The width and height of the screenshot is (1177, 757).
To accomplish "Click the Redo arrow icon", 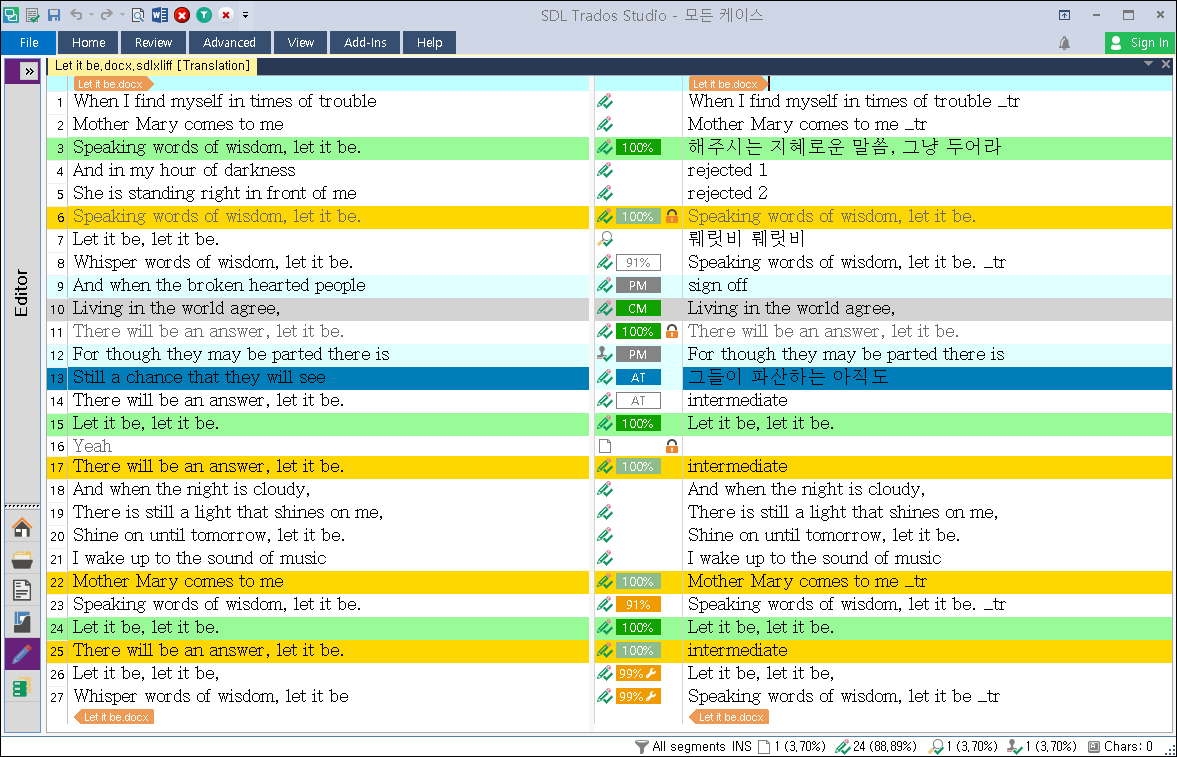I will (x=107, y=14).
